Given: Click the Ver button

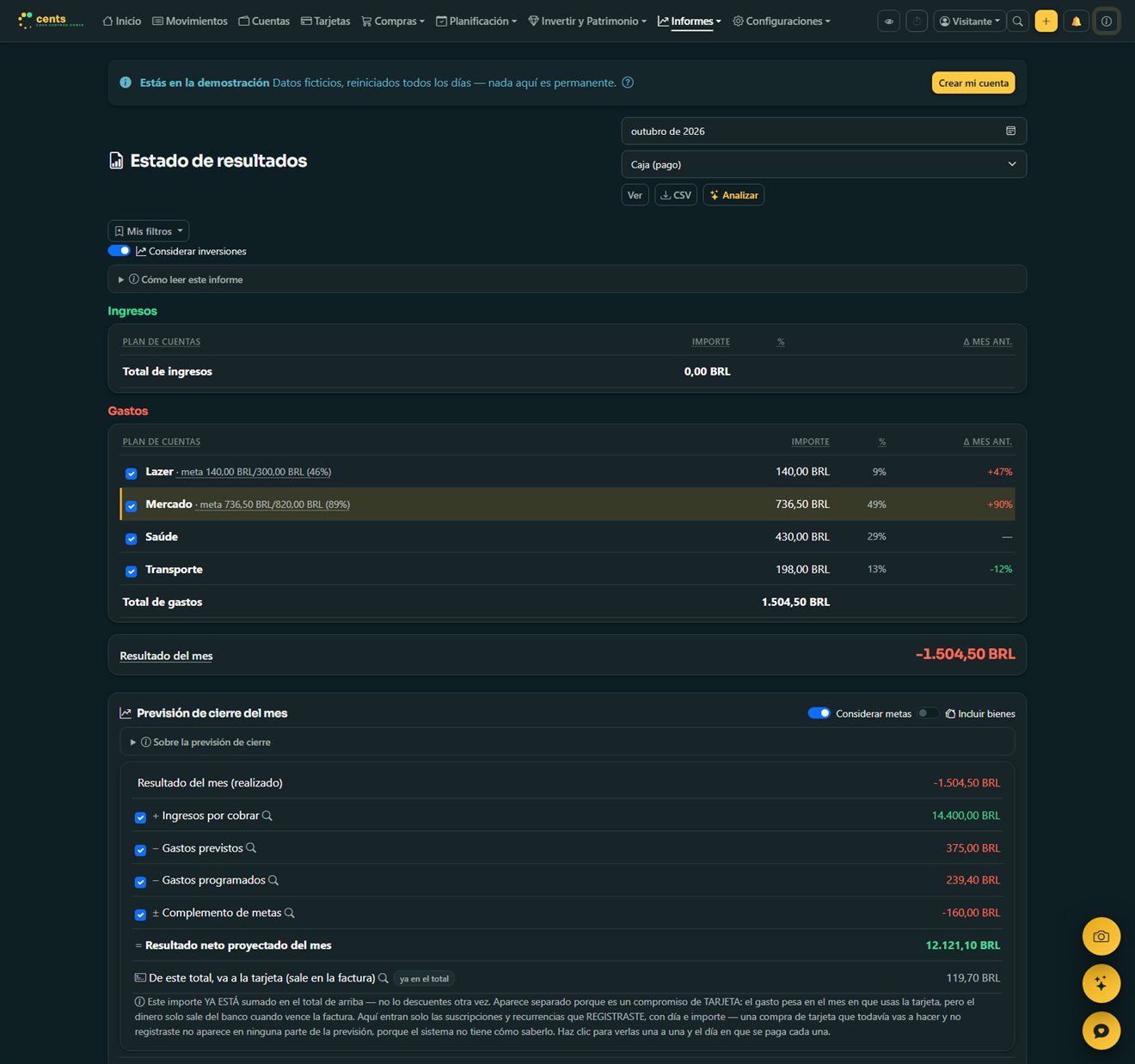Looking at the screenshot, I should pos(635,195).
